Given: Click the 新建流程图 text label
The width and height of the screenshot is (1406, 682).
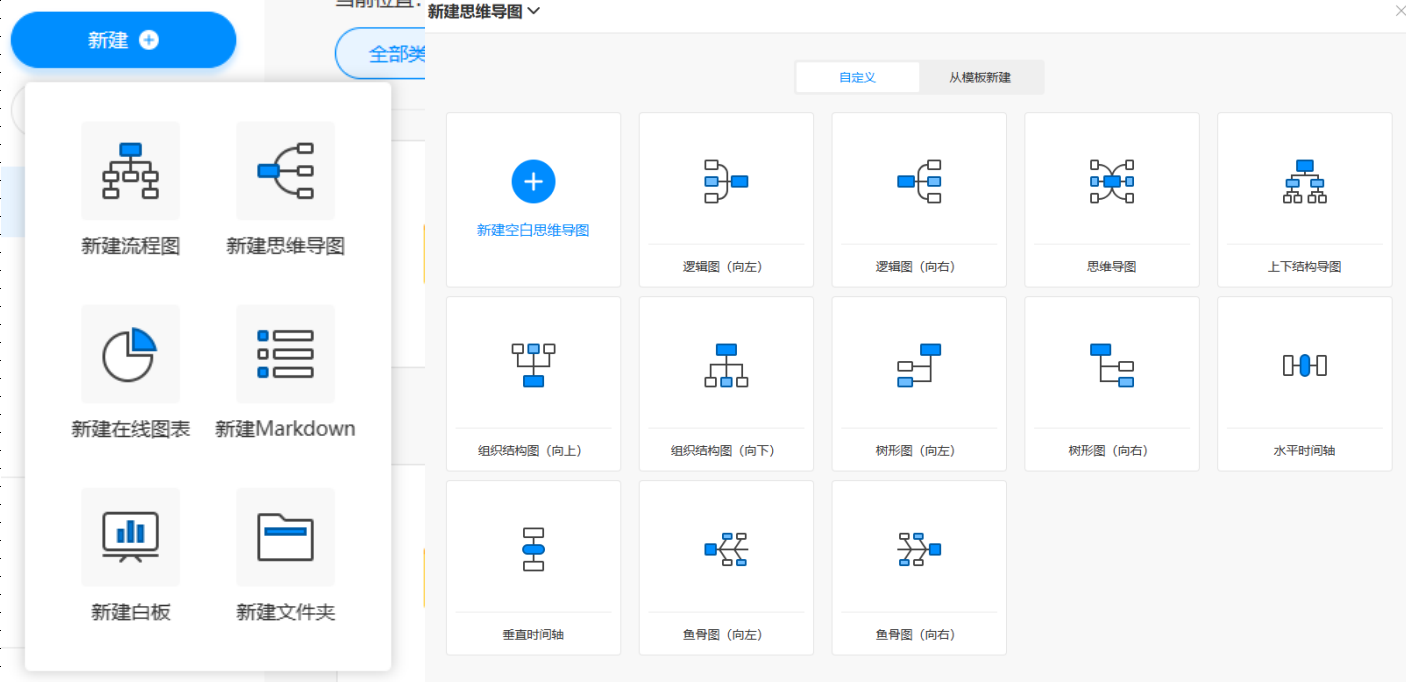Looking at the screenshot, I should click(131, 246).
